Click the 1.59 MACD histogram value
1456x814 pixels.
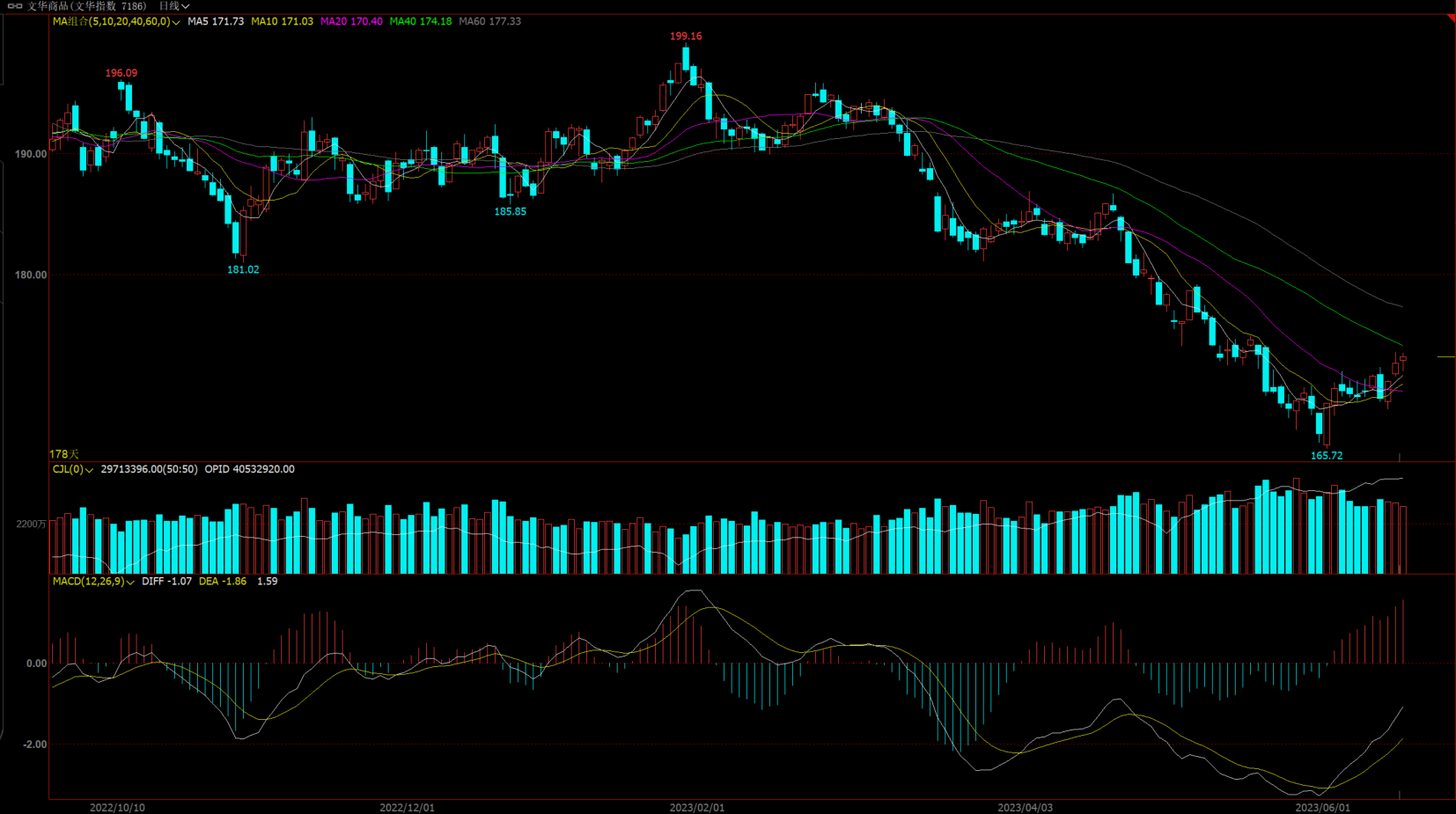268,582
